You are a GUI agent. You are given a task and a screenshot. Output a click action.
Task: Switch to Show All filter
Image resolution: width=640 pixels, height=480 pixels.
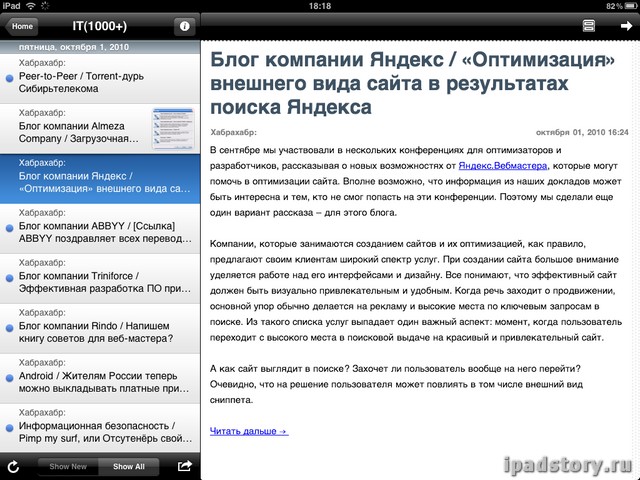coord(129,467)
